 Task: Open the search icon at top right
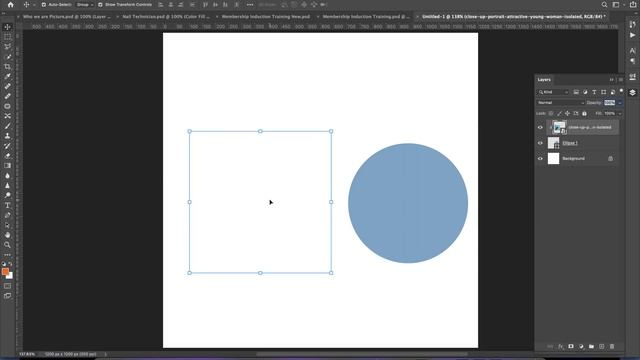click(604, 5)
